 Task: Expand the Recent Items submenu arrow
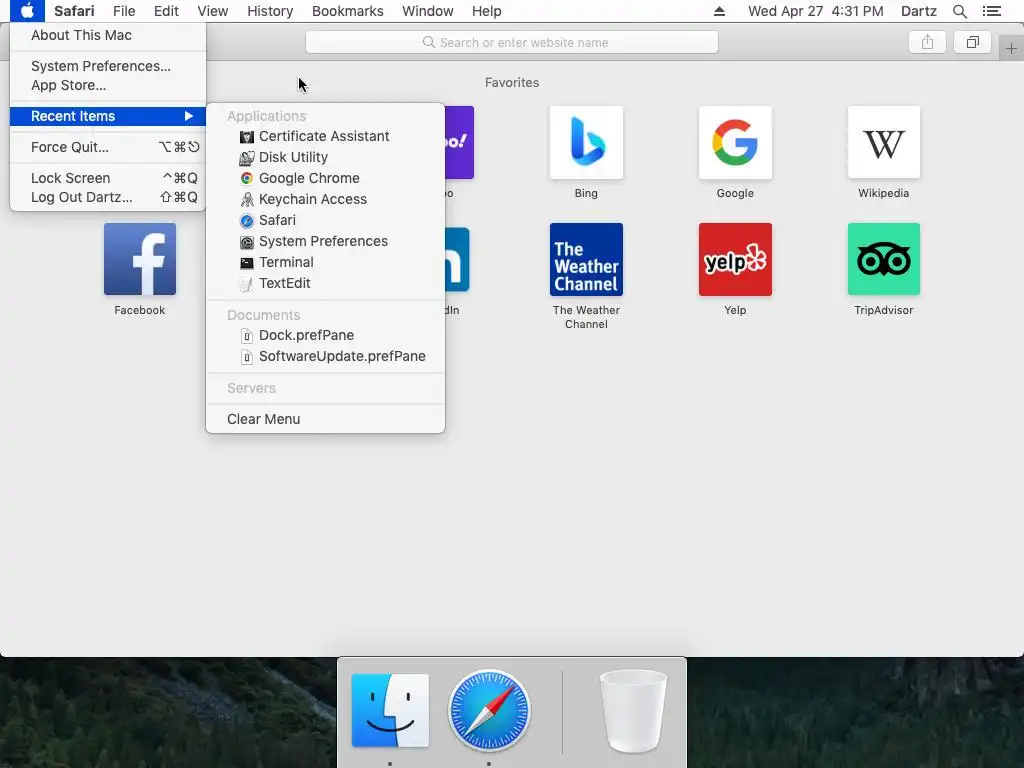(189, 116)
